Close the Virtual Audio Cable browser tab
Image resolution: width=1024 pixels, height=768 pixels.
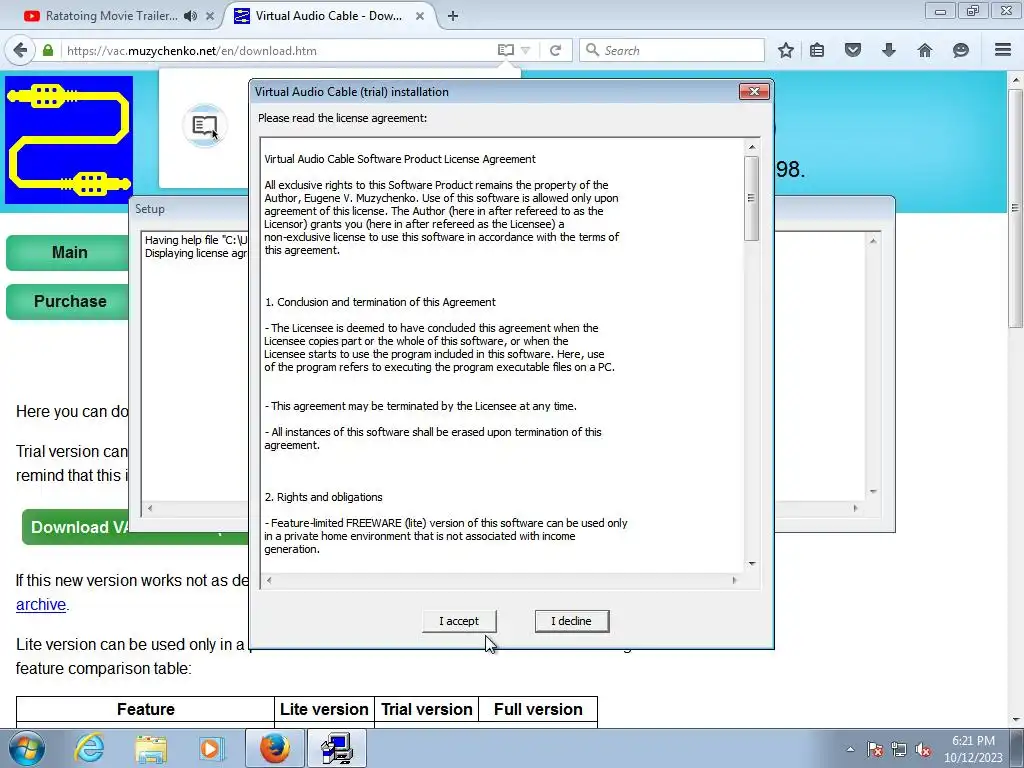tap(420, 16)
